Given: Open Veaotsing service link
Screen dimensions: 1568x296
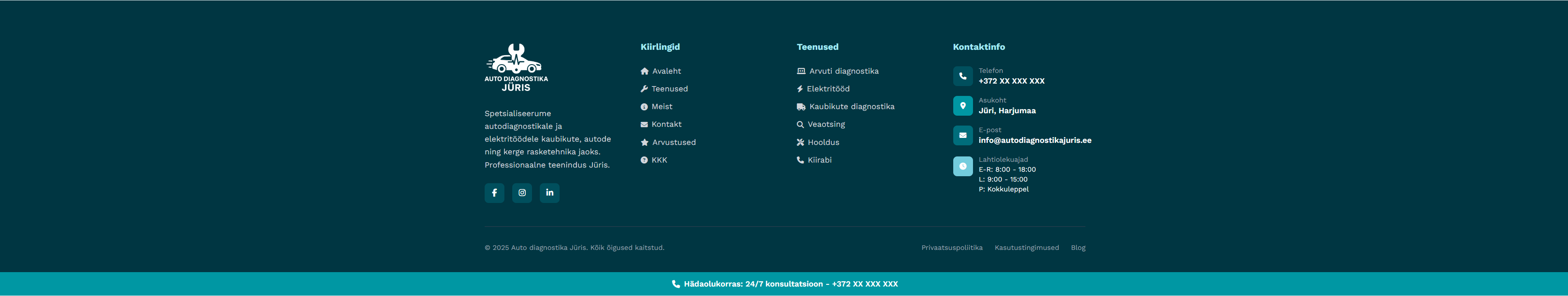Looking at the screenshot, I should pyautogui.click(x=821, y=124).
